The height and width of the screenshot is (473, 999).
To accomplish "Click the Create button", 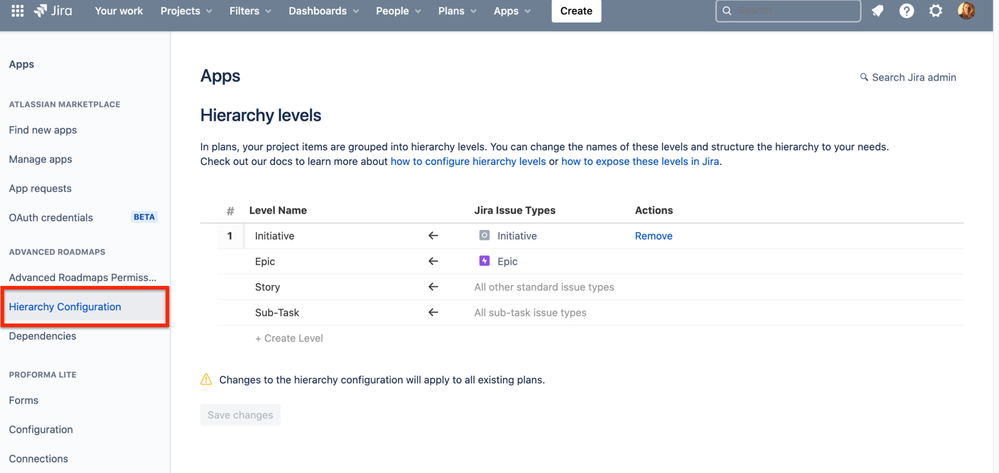I will (x=577, y=11).
